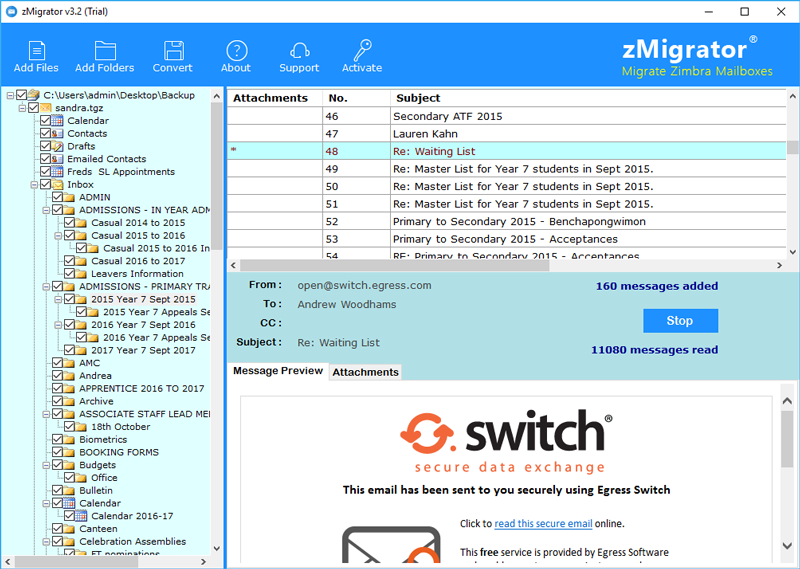Switch to the Message Preview tab
Viewport: 800px width, 569px height.
(278, 371)
